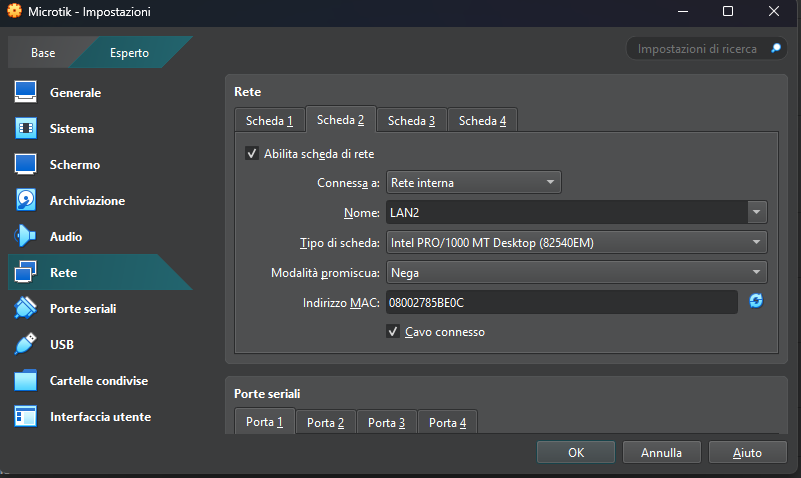
Task: Open the Generale settings monitor icon
Action: [x=26, y=92]
